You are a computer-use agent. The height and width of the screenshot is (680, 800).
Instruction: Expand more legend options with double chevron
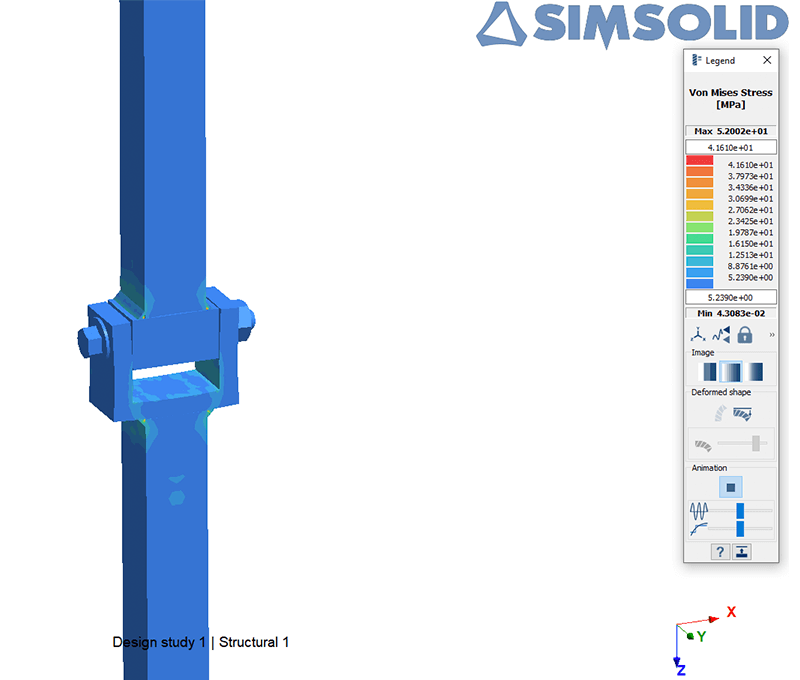[x=771, y=335]
